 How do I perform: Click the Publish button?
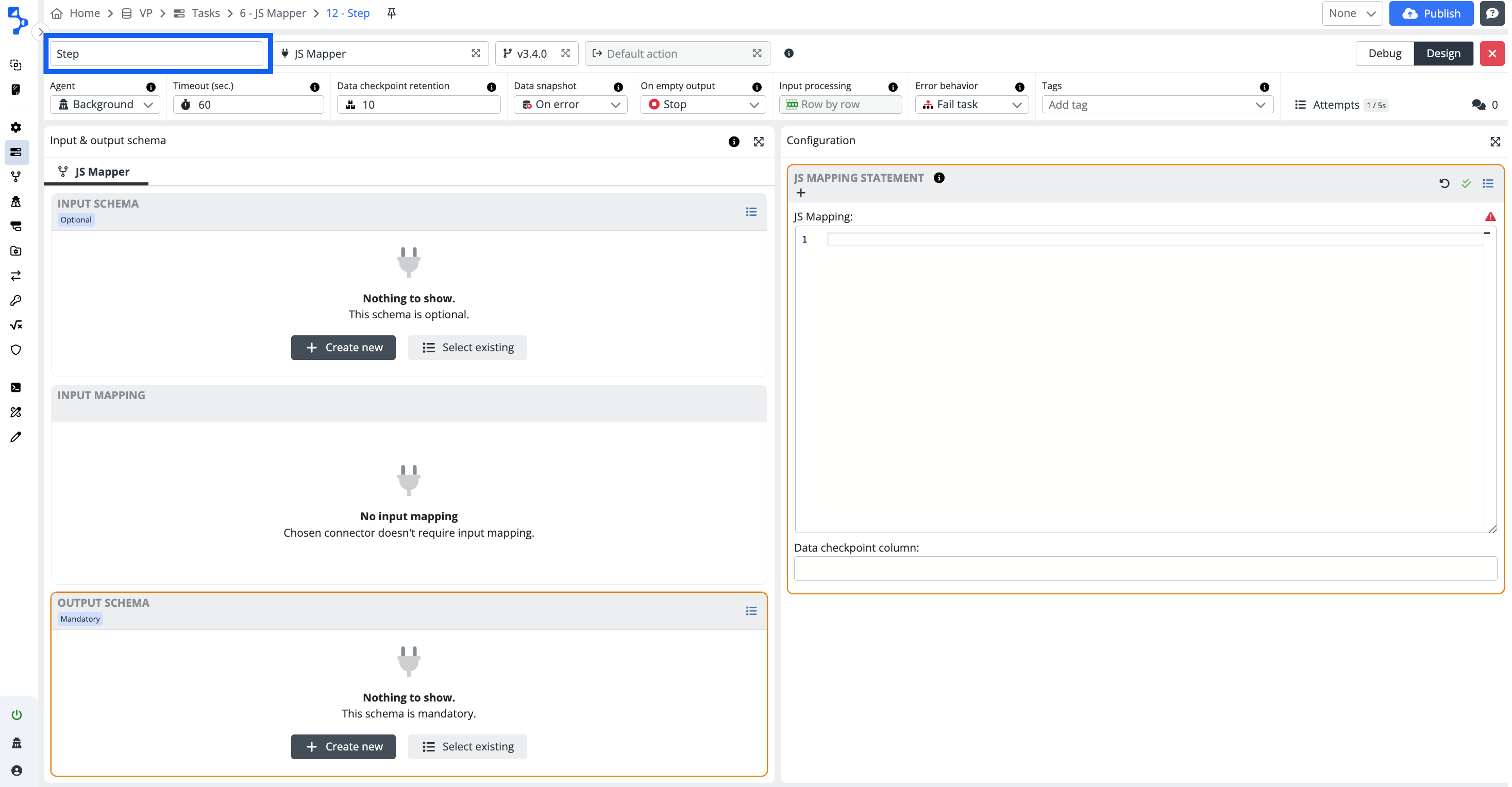[x=1431, y=13]
